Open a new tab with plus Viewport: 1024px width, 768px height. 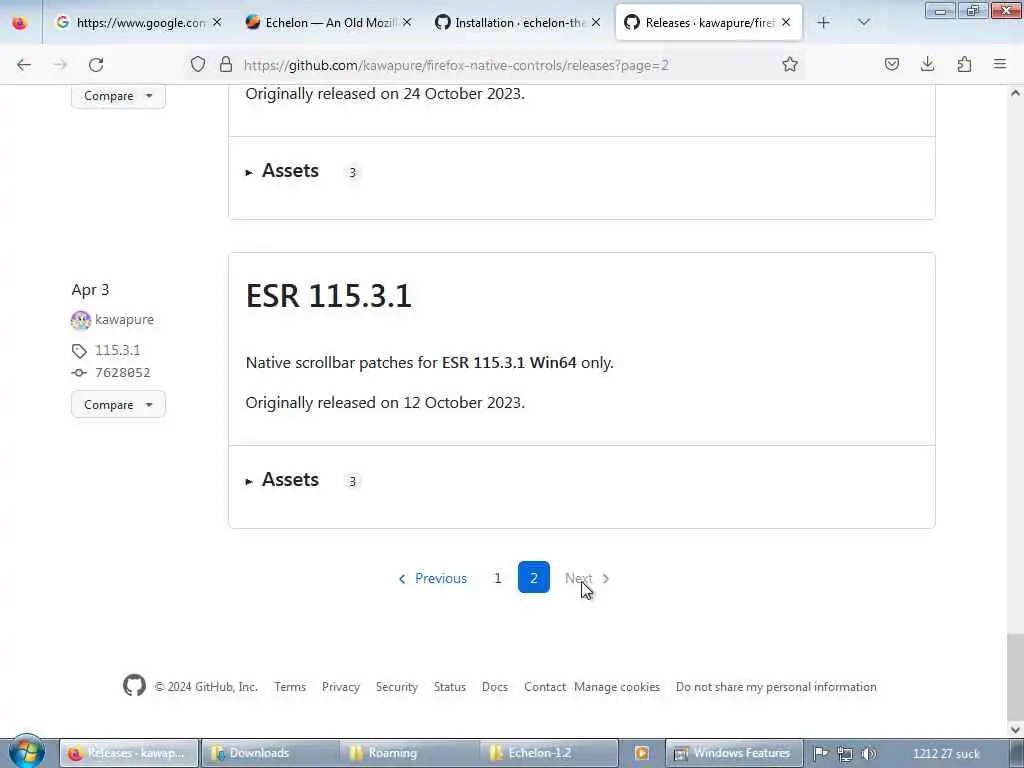[x=824, y=22]
